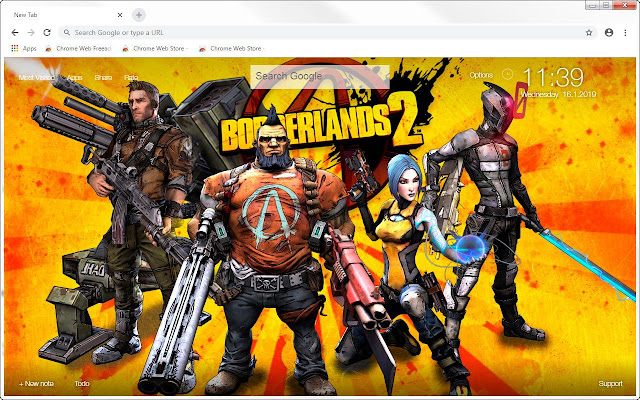This screenshot has width=640, height=400.
Task: Focus the Search Google box on page
Action: [x=320, y=76]
